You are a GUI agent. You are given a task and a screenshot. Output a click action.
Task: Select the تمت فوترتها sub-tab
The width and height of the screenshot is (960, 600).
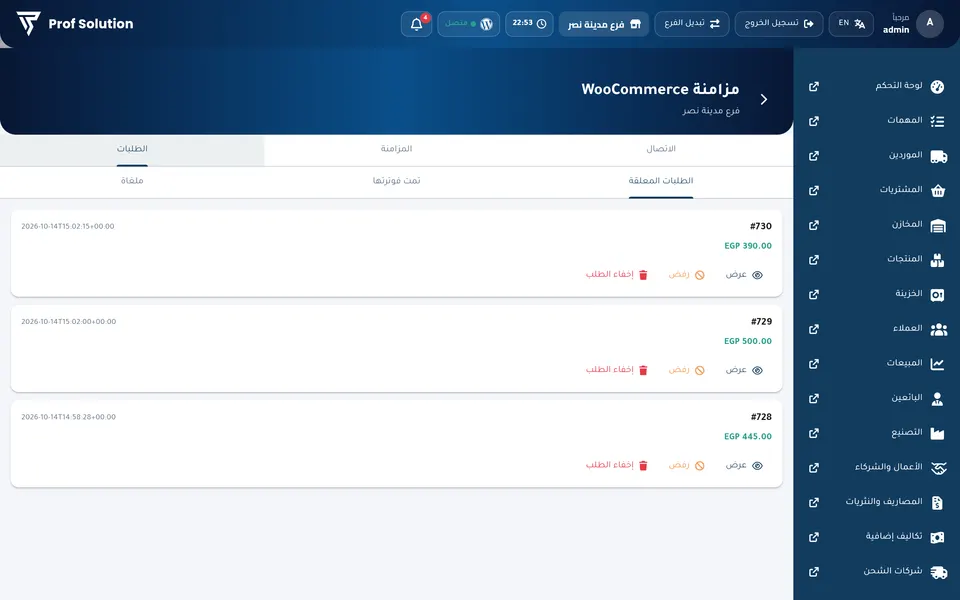396,182
